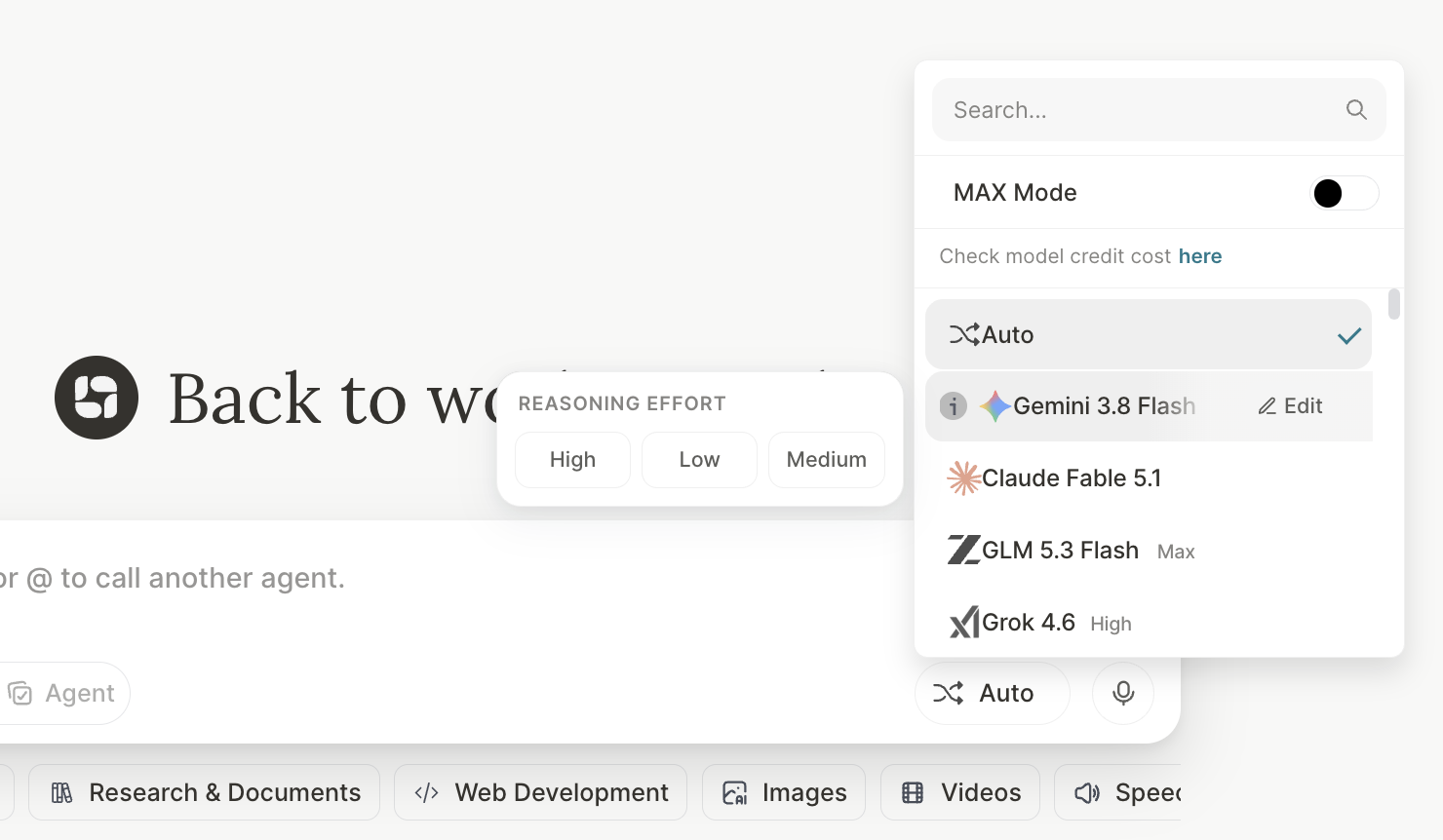Click the Grok logo icon
Screen dimensions: 1443x840
tap(963, 622)
